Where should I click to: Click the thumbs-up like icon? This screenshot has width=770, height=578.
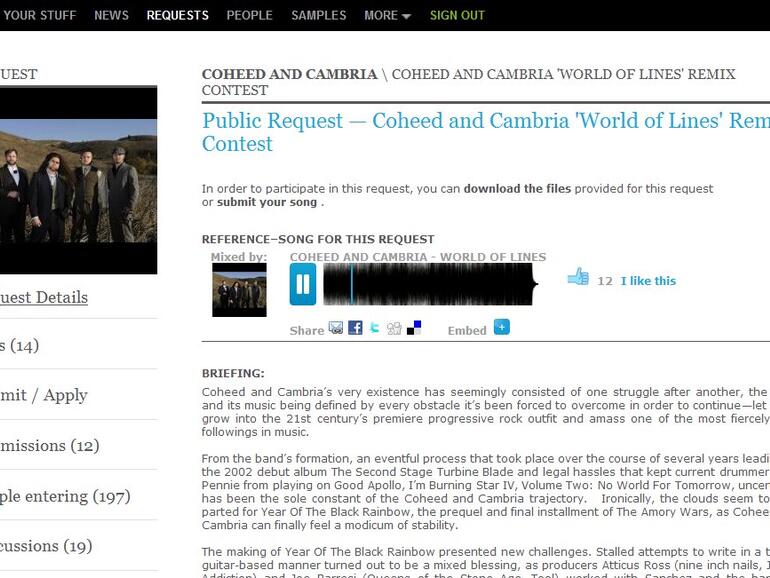(578, 276)
